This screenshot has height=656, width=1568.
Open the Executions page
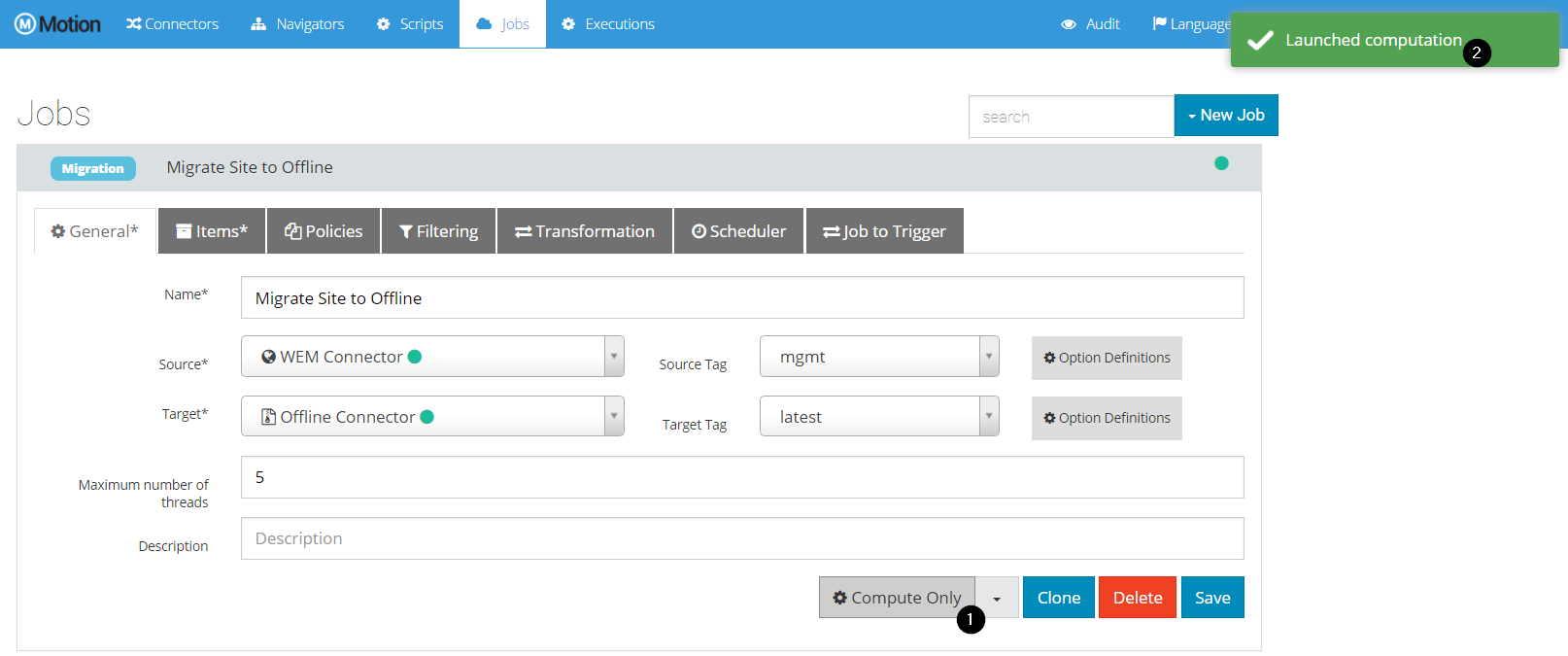[x=608, y=24]
